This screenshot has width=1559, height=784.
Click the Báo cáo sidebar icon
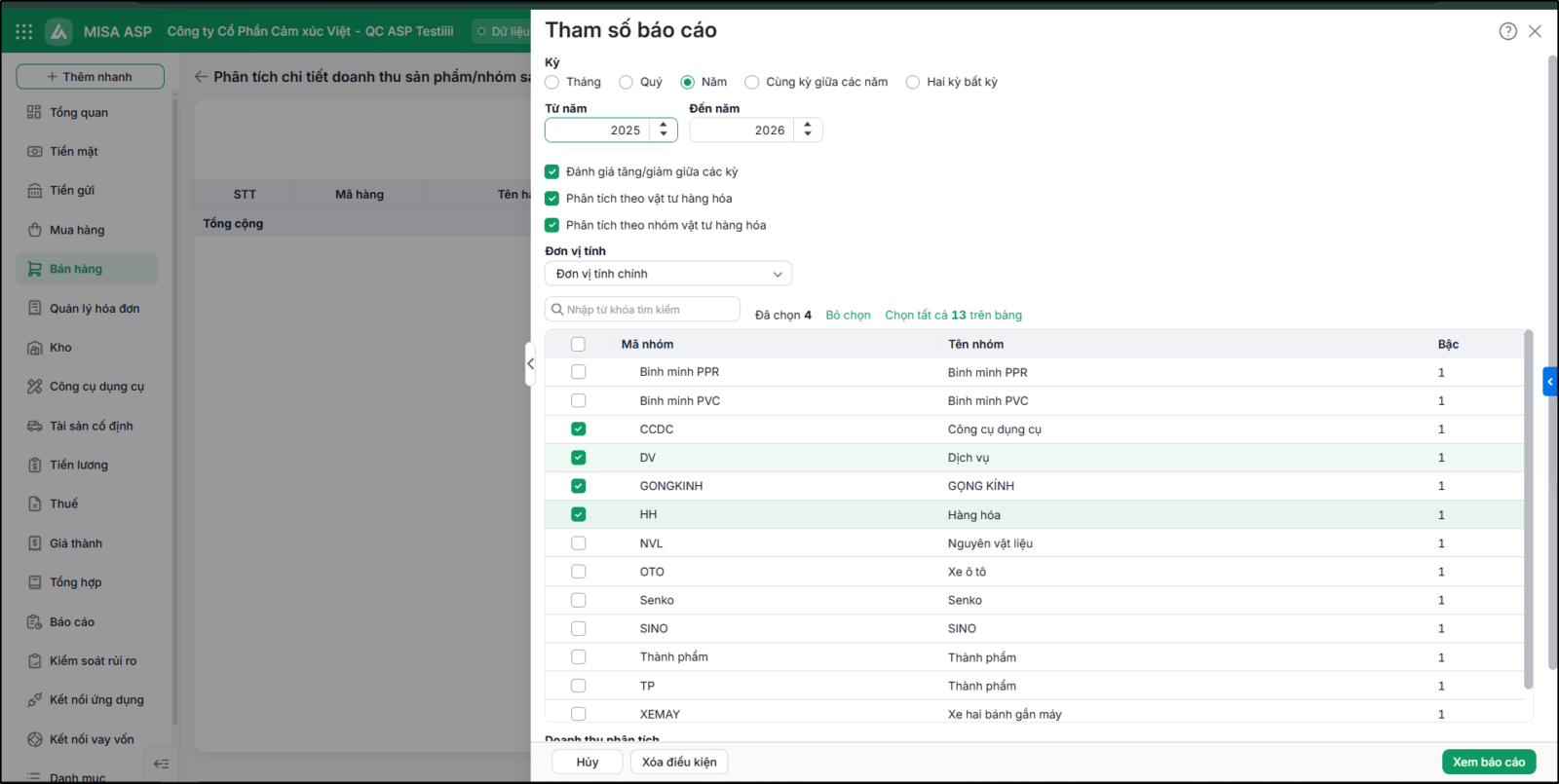(34, 621)
